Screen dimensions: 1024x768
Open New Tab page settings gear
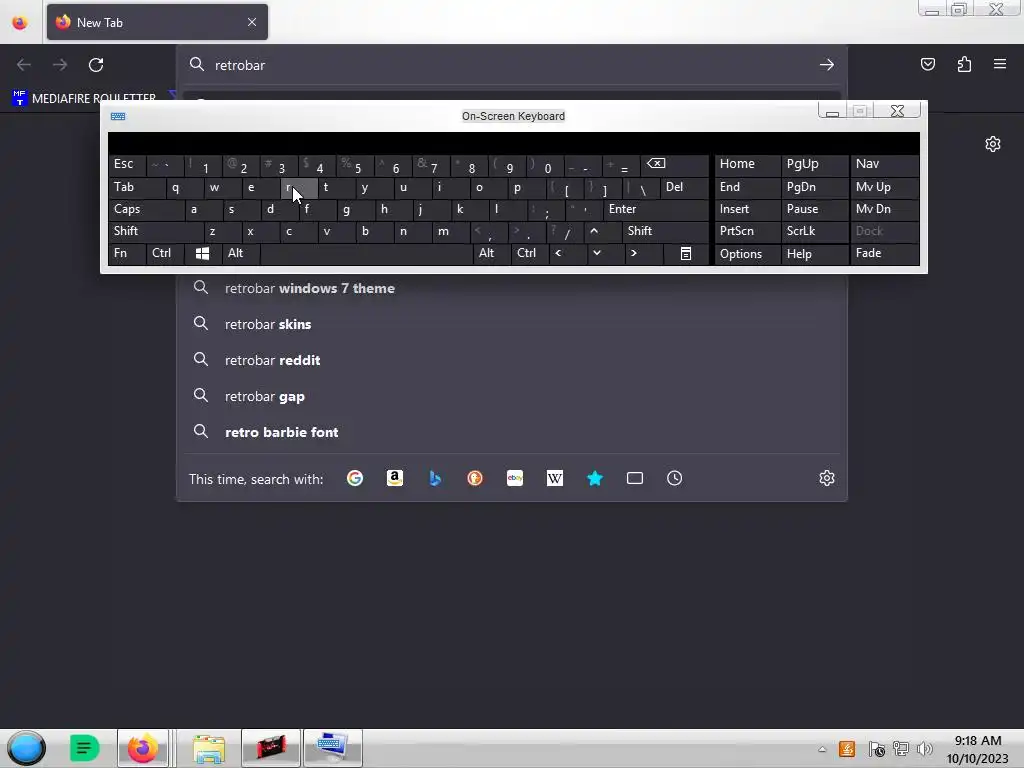(993, 144)
